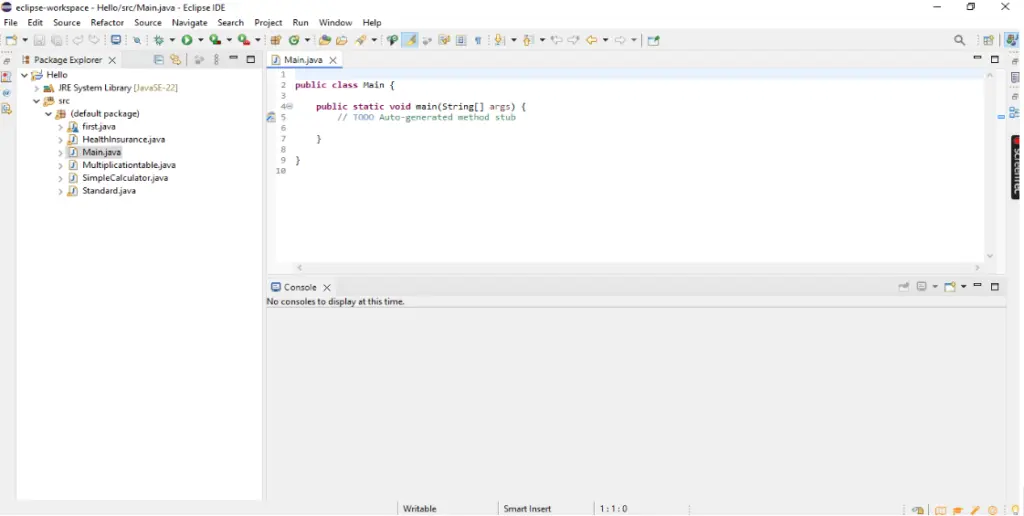1024x516 pixels.
Task: Click the Previous Annotation icon
Action: pyautogui.click(x=528, y=40)
